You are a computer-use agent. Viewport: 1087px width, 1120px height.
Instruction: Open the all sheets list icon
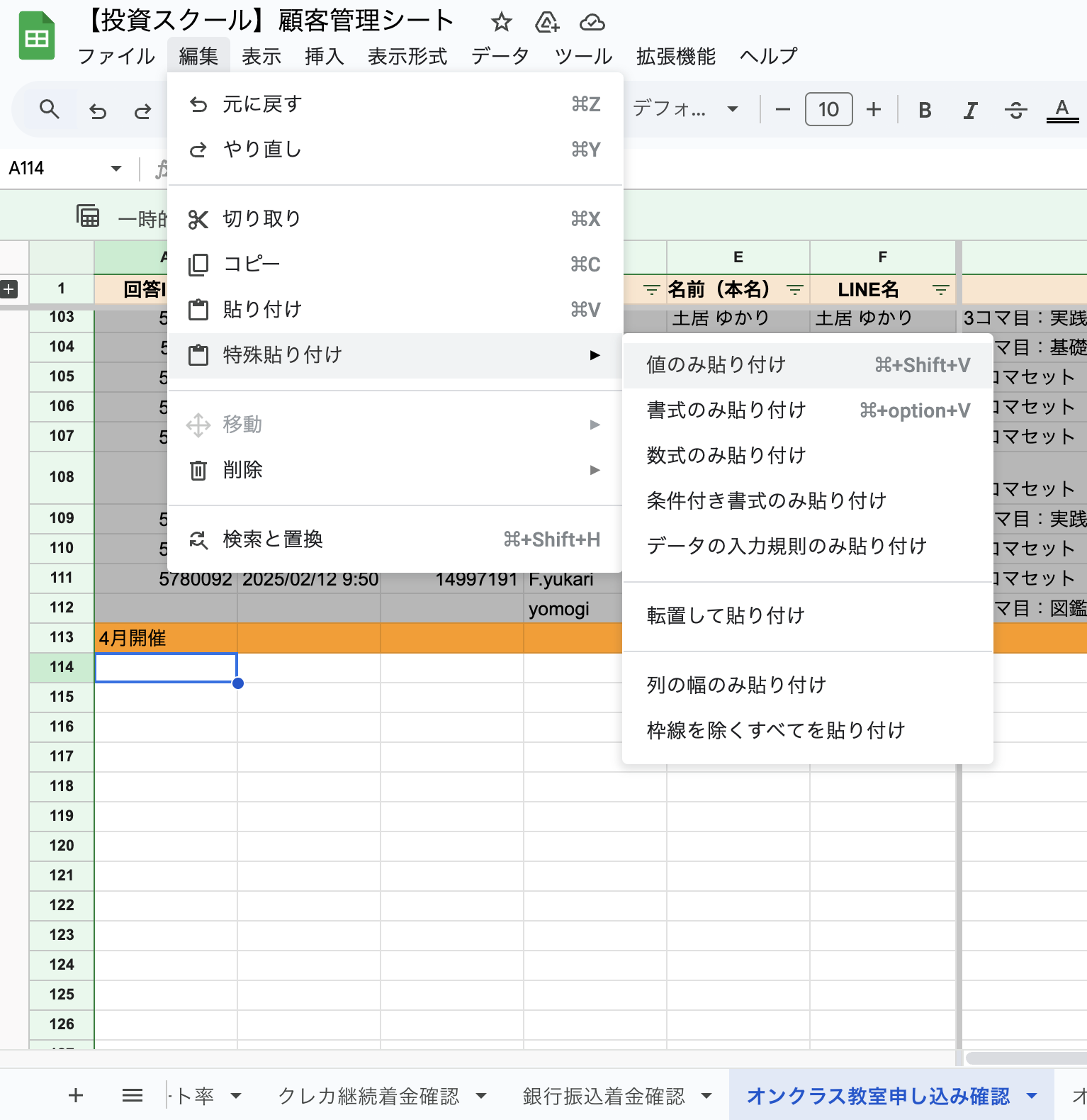[x=133, y=1096]
